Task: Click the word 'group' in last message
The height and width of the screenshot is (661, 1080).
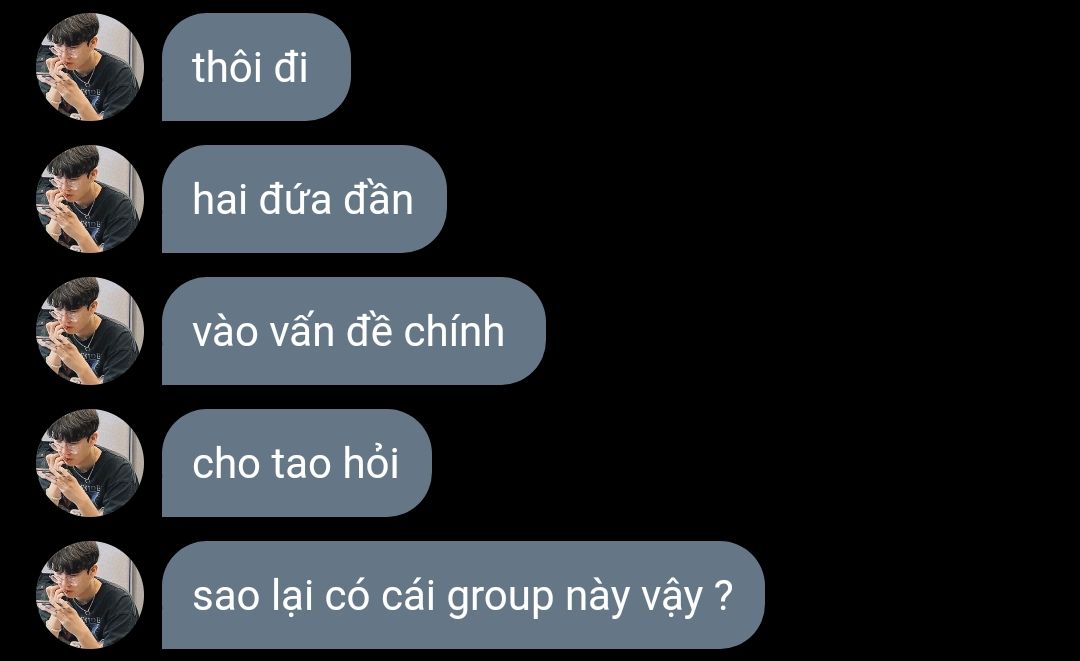Action: click(x=501, y=598)
